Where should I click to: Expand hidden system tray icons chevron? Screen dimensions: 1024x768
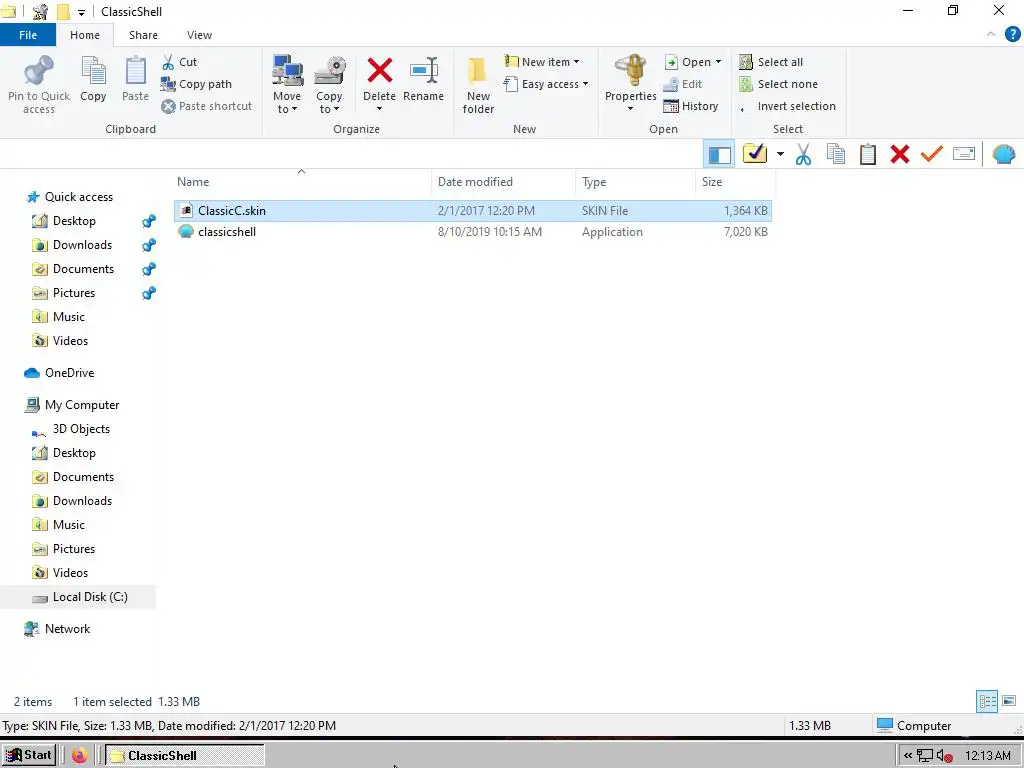click(x=908, y=756)
